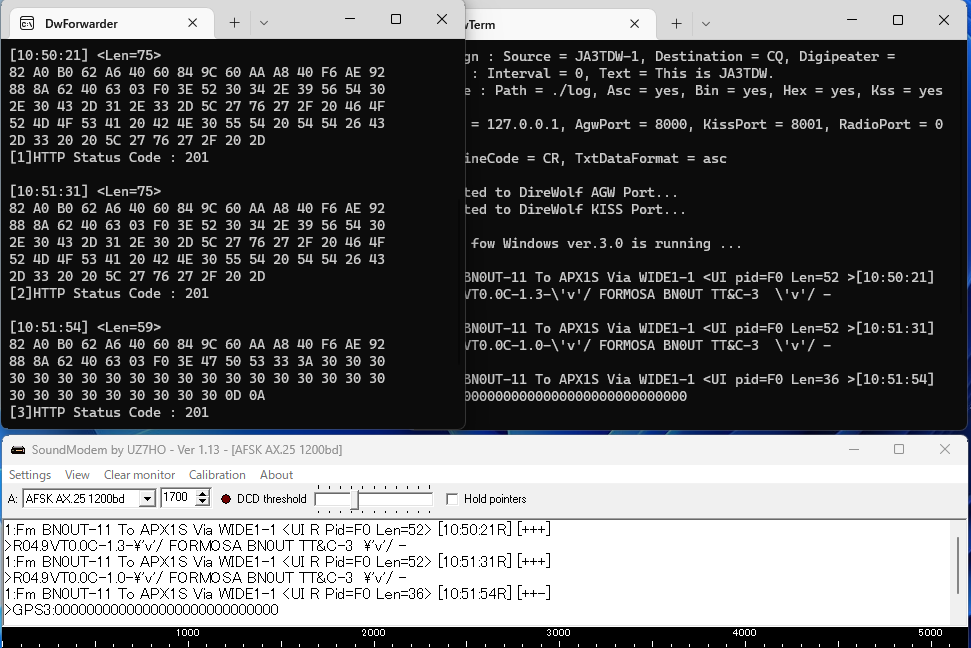Click '[1]HTTP Status Code : 201' line
The width and height of the screenshot is (971, 648).
109,157
